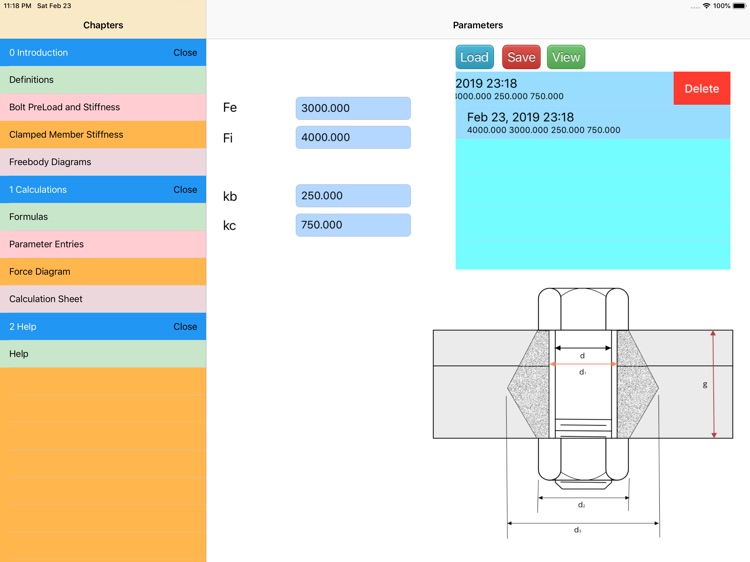Viewport: 750px width, 562px height.
Task: Tap the 0 Introduction header label
Action: (x=38, y=53)
